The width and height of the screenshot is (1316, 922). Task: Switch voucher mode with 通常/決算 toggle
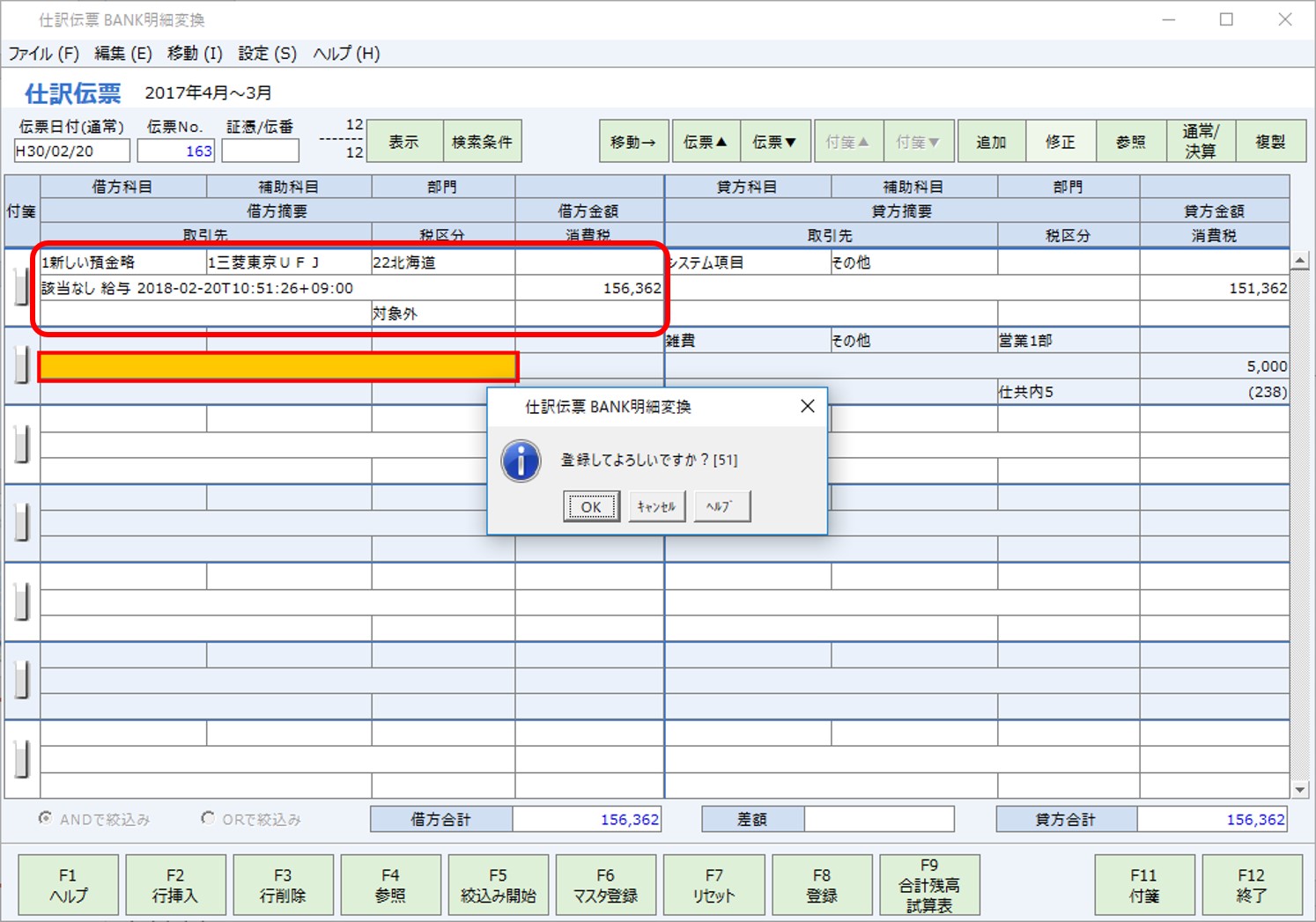coord(1200,141)
